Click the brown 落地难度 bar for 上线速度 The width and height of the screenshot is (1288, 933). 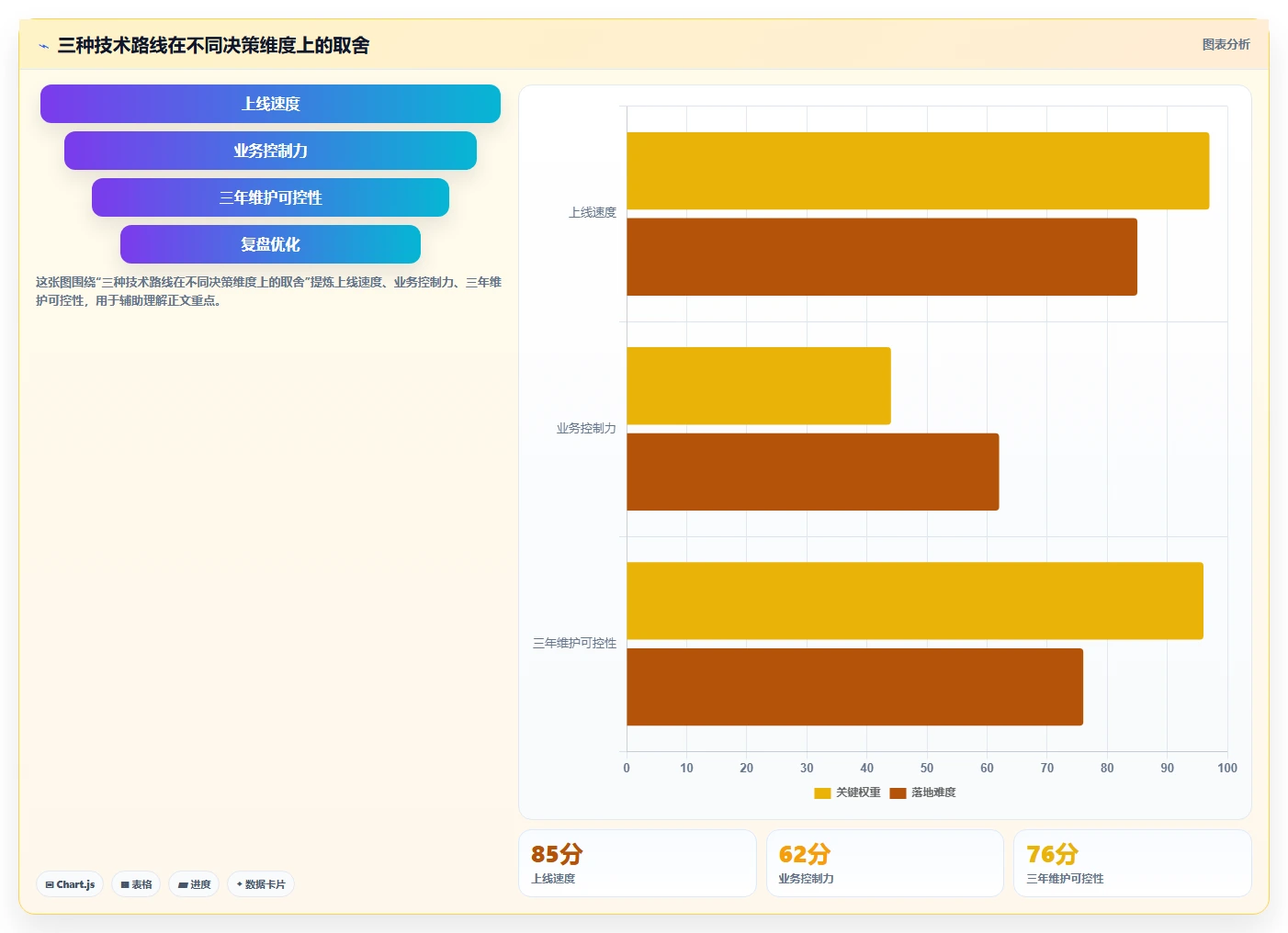(x=882, y=257)
